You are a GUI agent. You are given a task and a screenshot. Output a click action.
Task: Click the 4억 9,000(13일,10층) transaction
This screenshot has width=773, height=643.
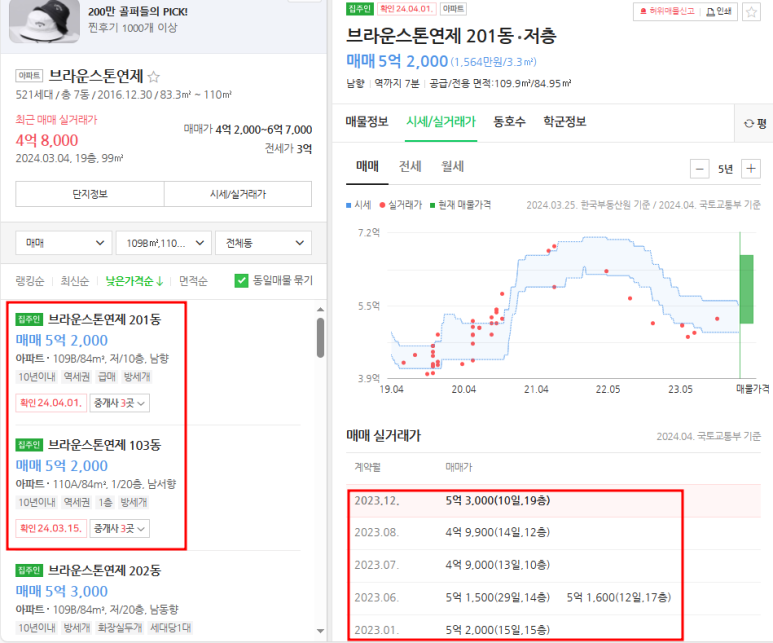pos(497,565)
